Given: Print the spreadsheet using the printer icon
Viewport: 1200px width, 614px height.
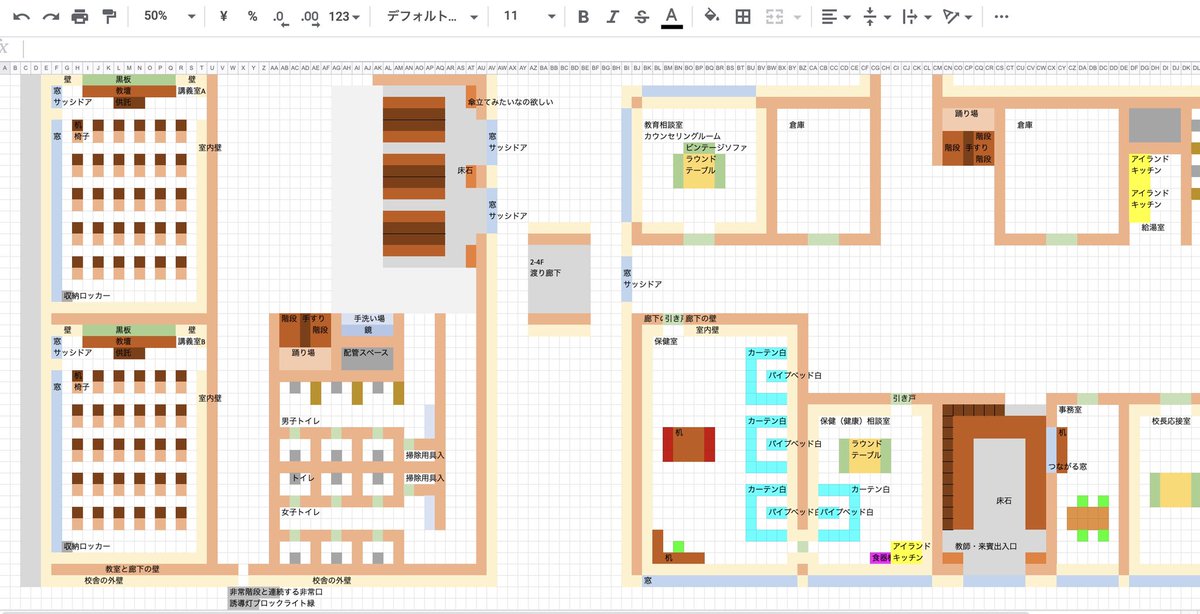Looking at the screenshot, I should pos(80,16).
